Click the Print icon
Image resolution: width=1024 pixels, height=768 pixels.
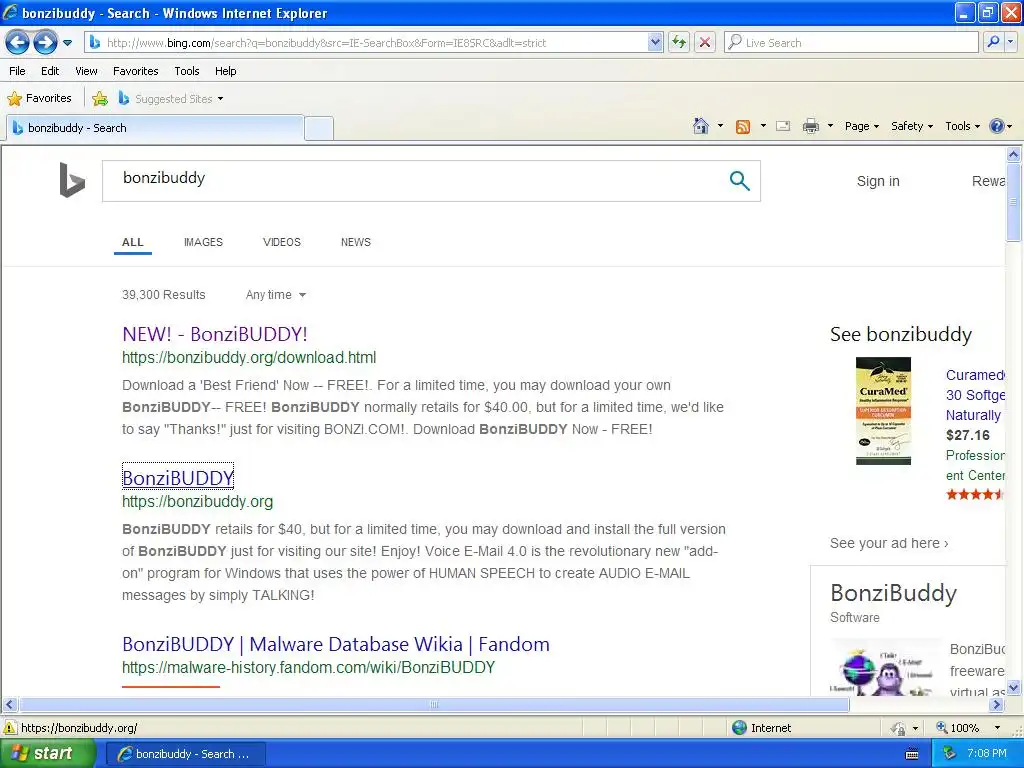(x=810, y=126)
